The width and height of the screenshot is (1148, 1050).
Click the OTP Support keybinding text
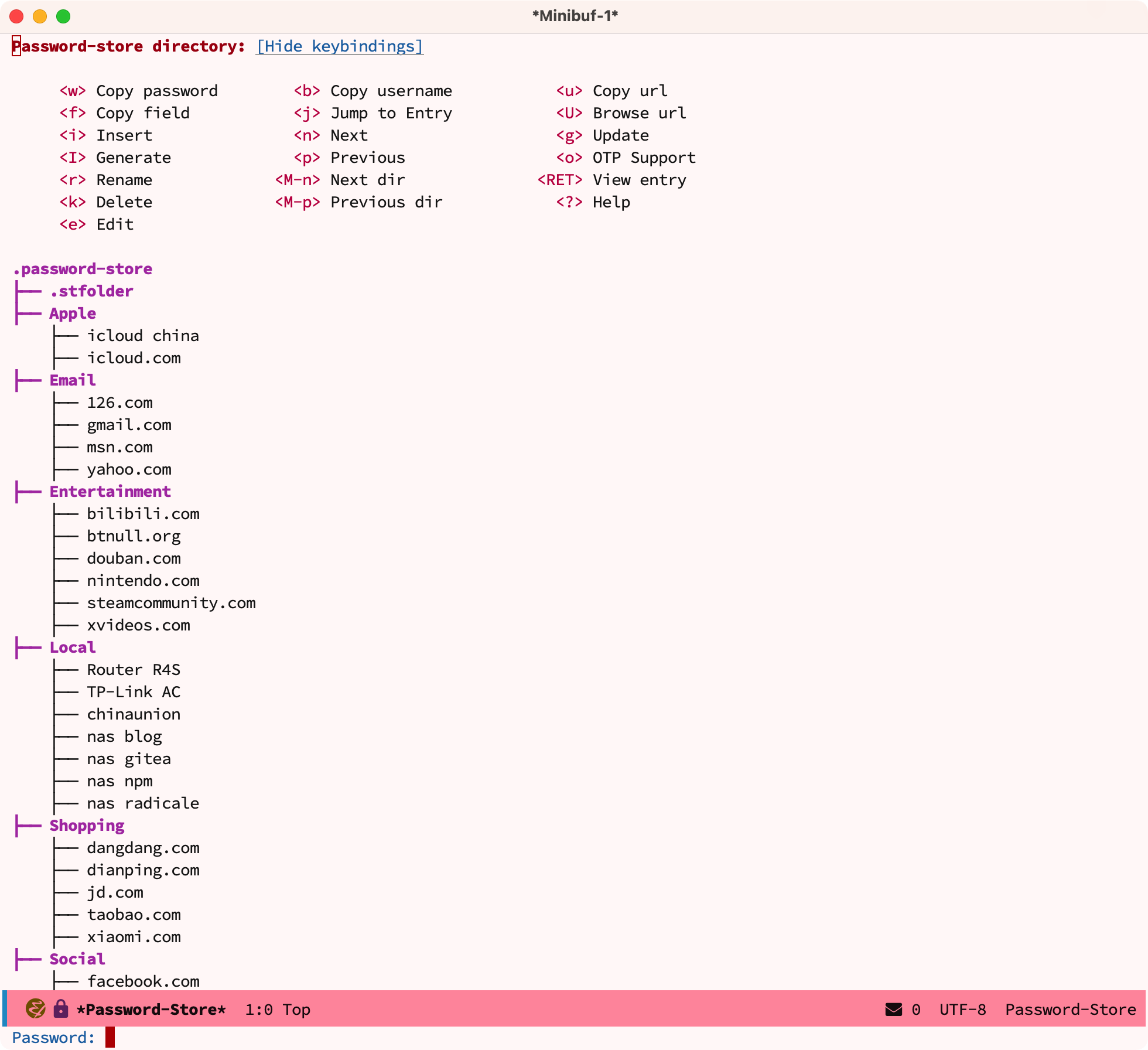(644, 158)
